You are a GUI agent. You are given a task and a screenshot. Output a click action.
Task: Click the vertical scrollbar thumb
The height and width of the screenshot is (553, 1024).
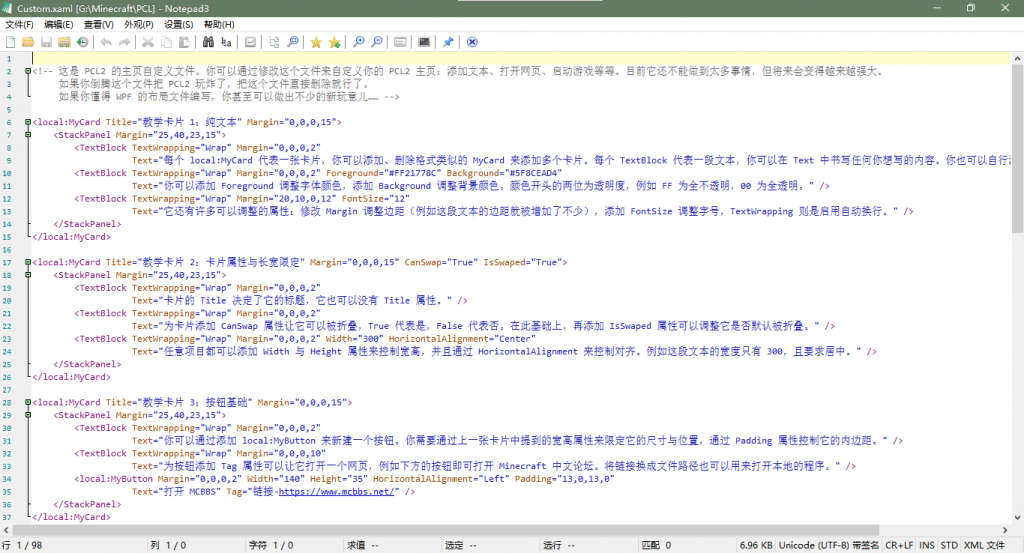1017,150
